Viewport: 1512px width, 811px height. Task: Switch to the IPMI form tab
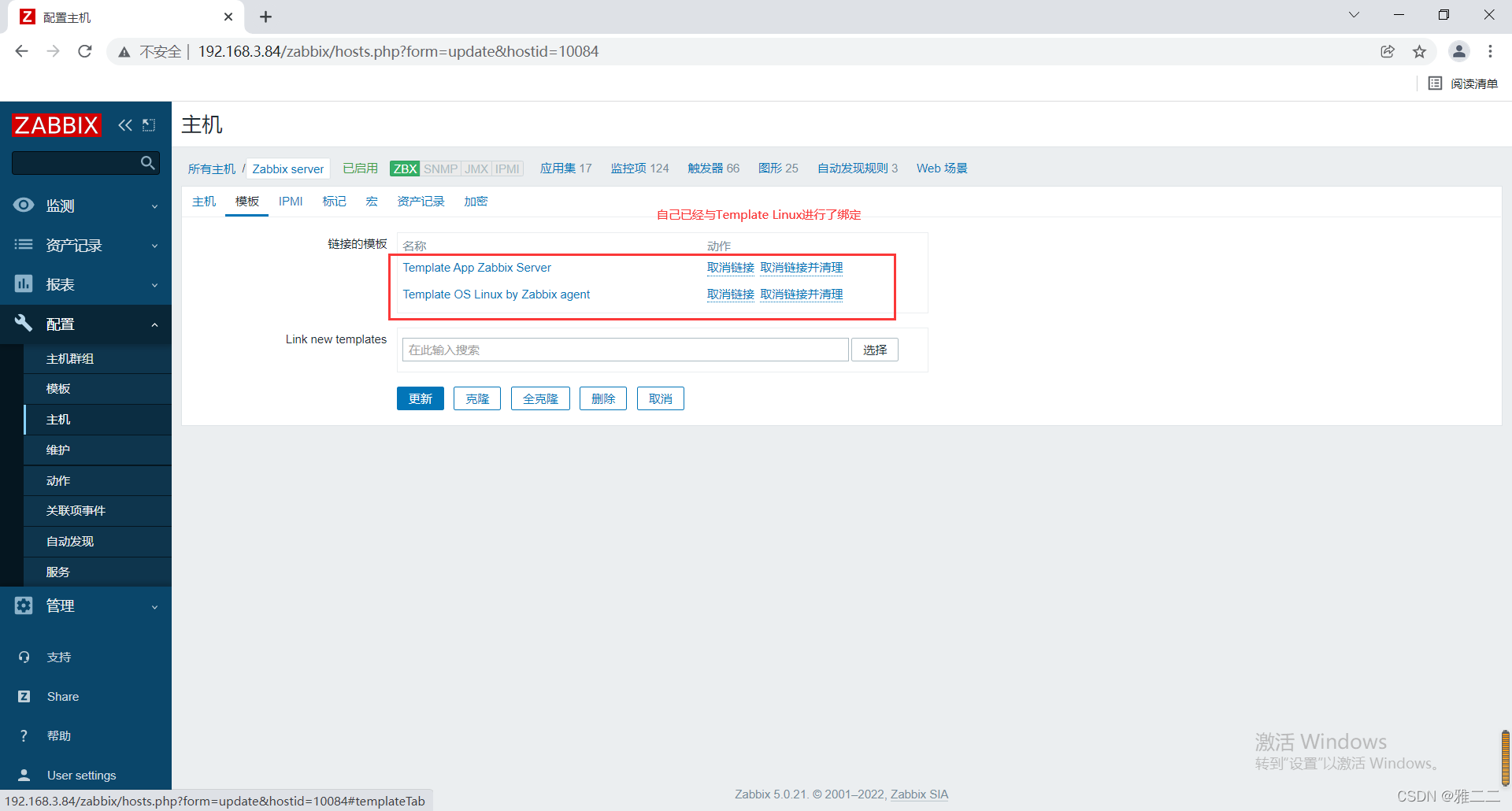coord(291,202)
